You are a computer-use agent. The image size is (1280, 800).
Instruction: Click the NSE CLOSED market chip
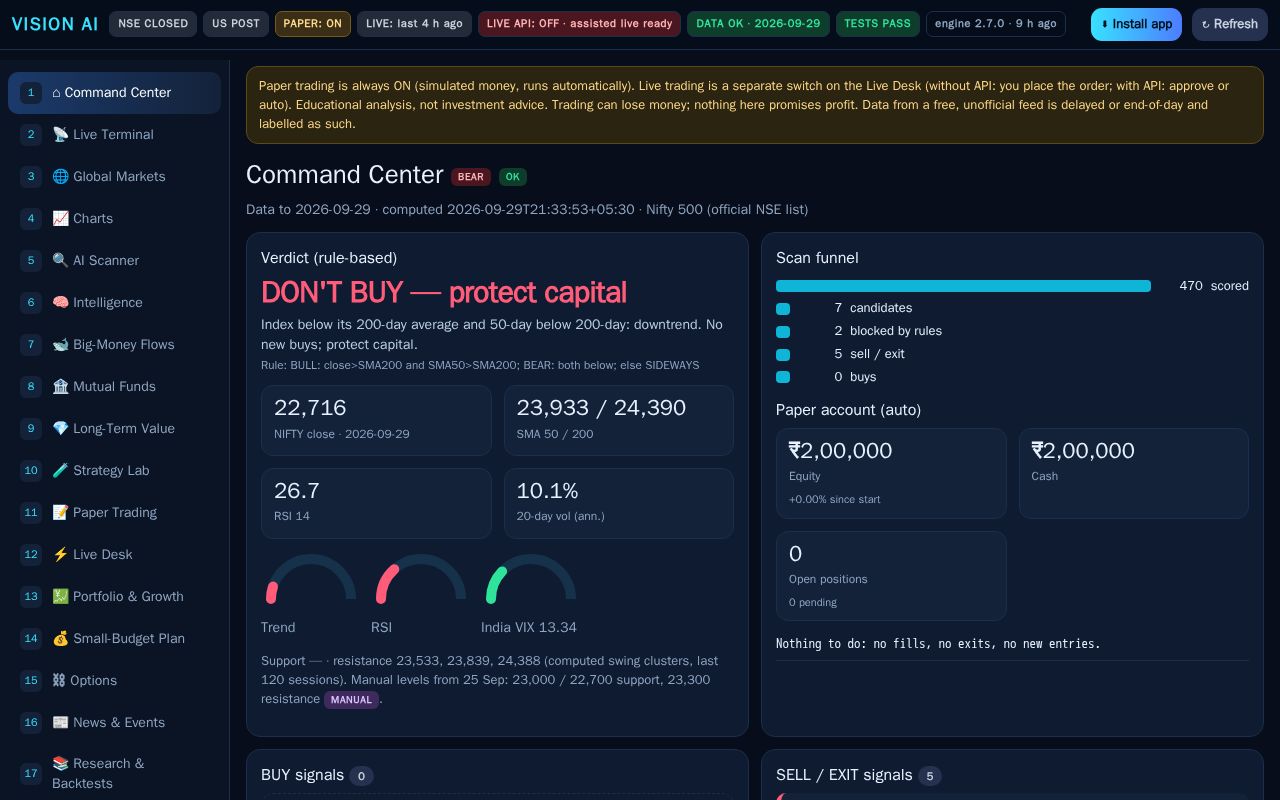pyautogui.click(x=153, y=24)
